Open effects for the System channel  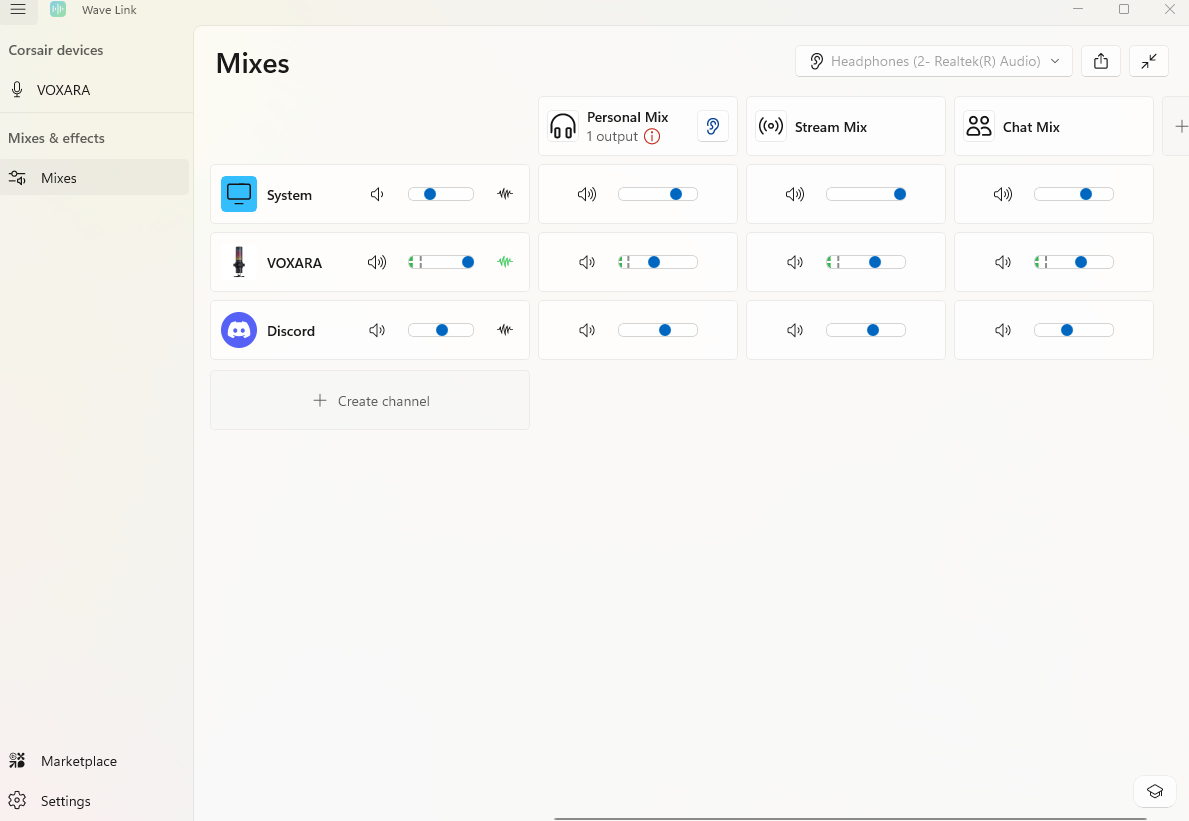tap(505, 194)
